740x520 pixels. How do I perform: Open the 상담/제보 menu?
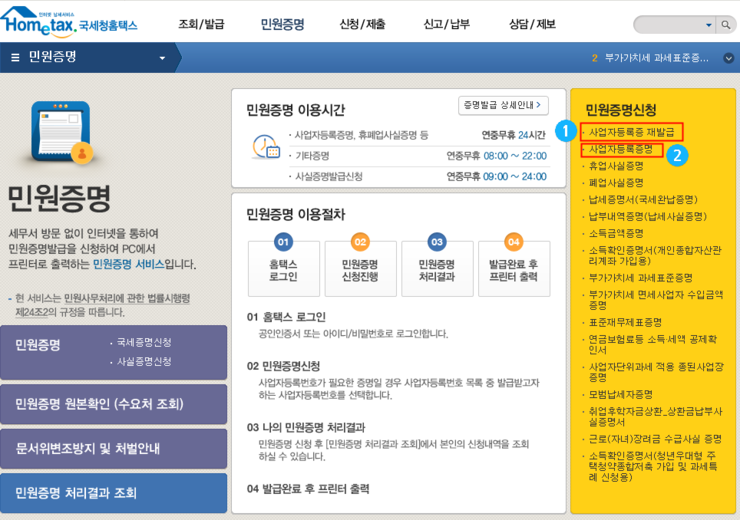coord(532,24)
